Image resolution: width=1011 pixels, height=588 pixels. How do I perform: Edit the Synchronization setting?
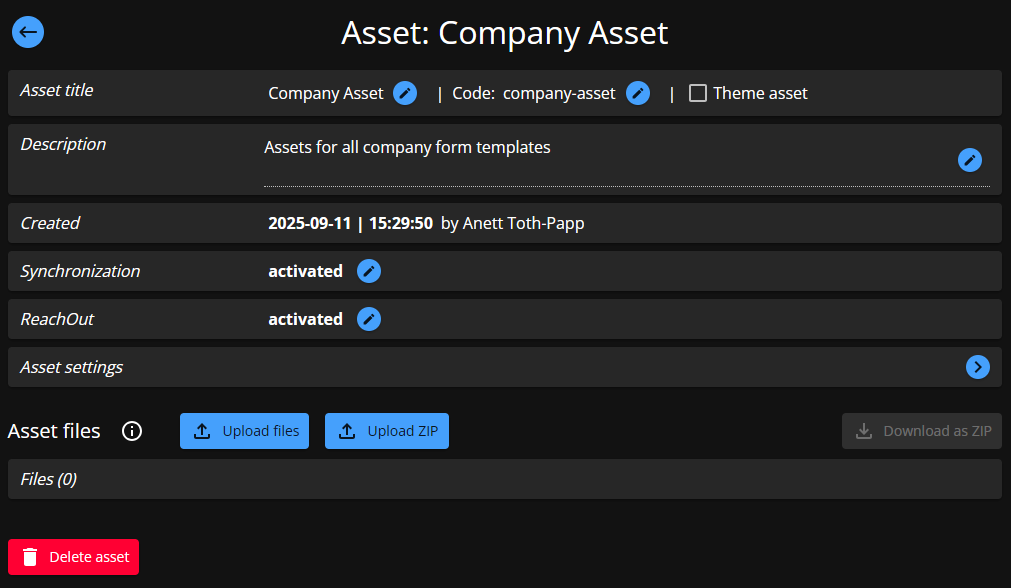point(369,271)
